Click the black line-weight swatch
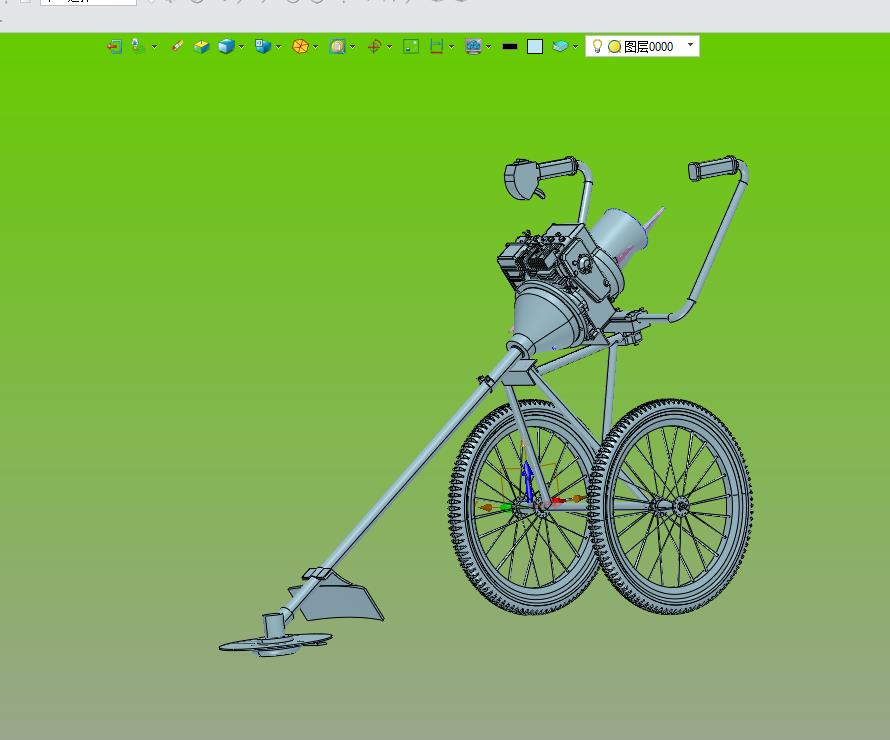890x740 pixels. 510,47
